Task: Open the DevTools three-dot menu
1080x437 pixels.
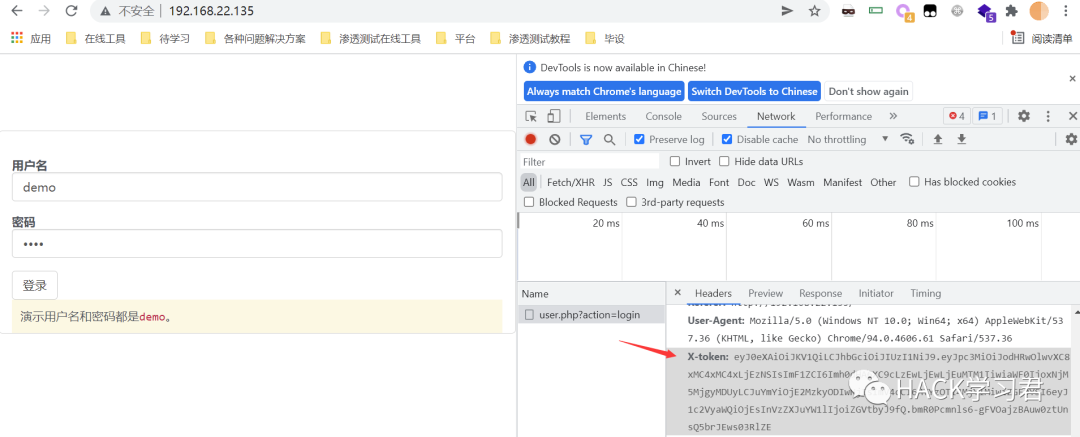Action: (x=1047, y=116)
